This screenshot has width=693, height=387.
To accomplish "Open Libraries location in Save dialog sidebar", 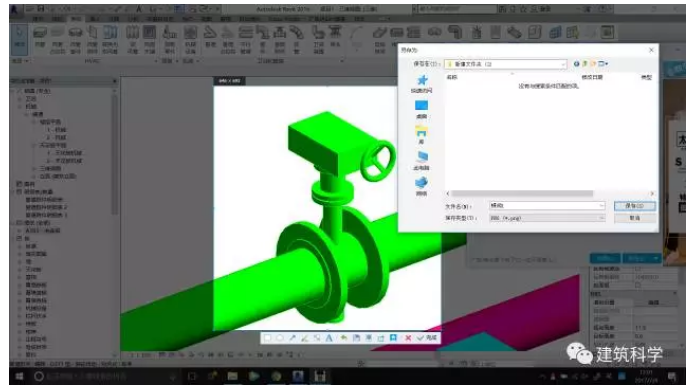I will click(421, 135).
